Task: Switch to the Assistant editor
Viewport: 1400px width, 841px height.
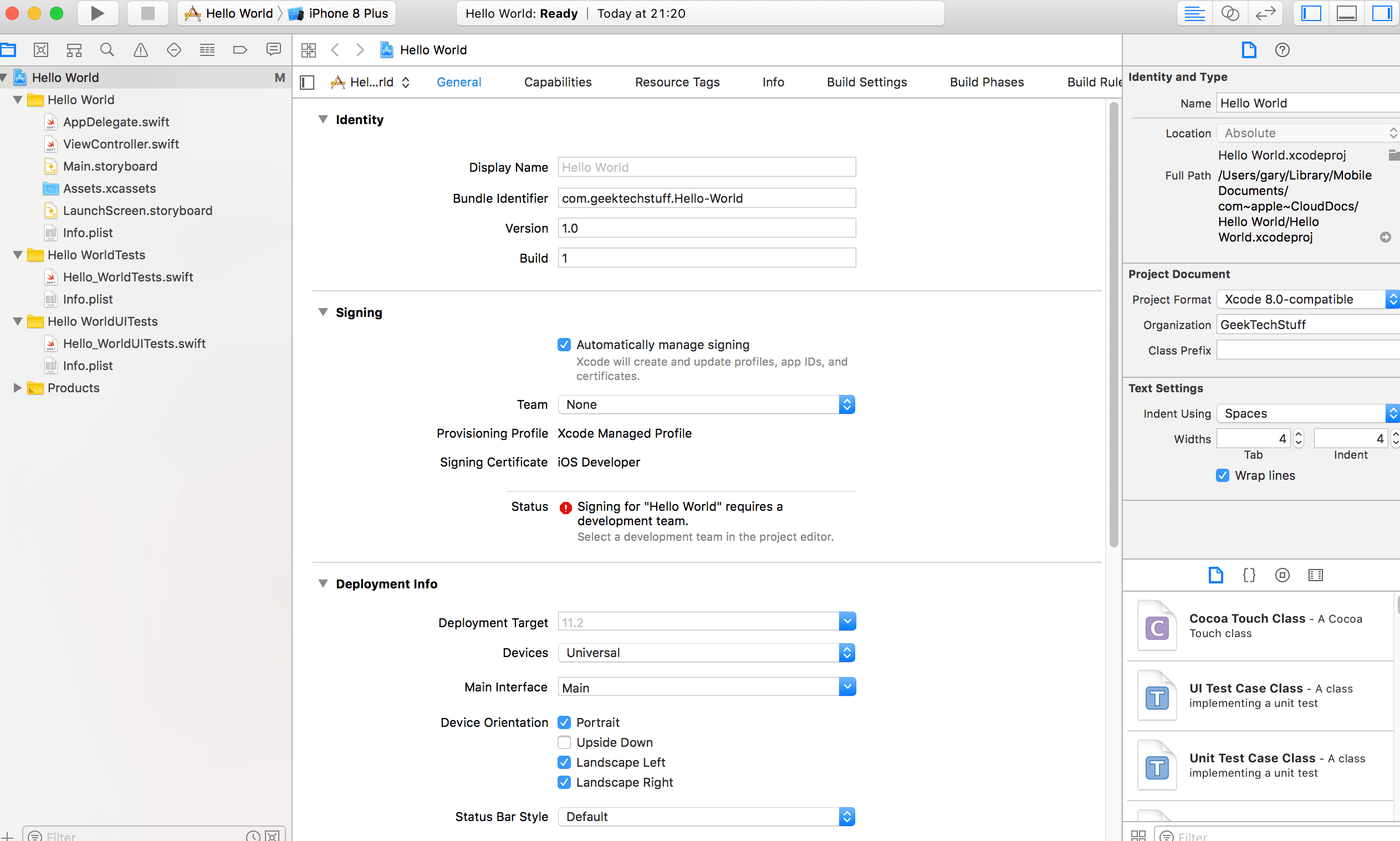Action: tap(1229, 13)
